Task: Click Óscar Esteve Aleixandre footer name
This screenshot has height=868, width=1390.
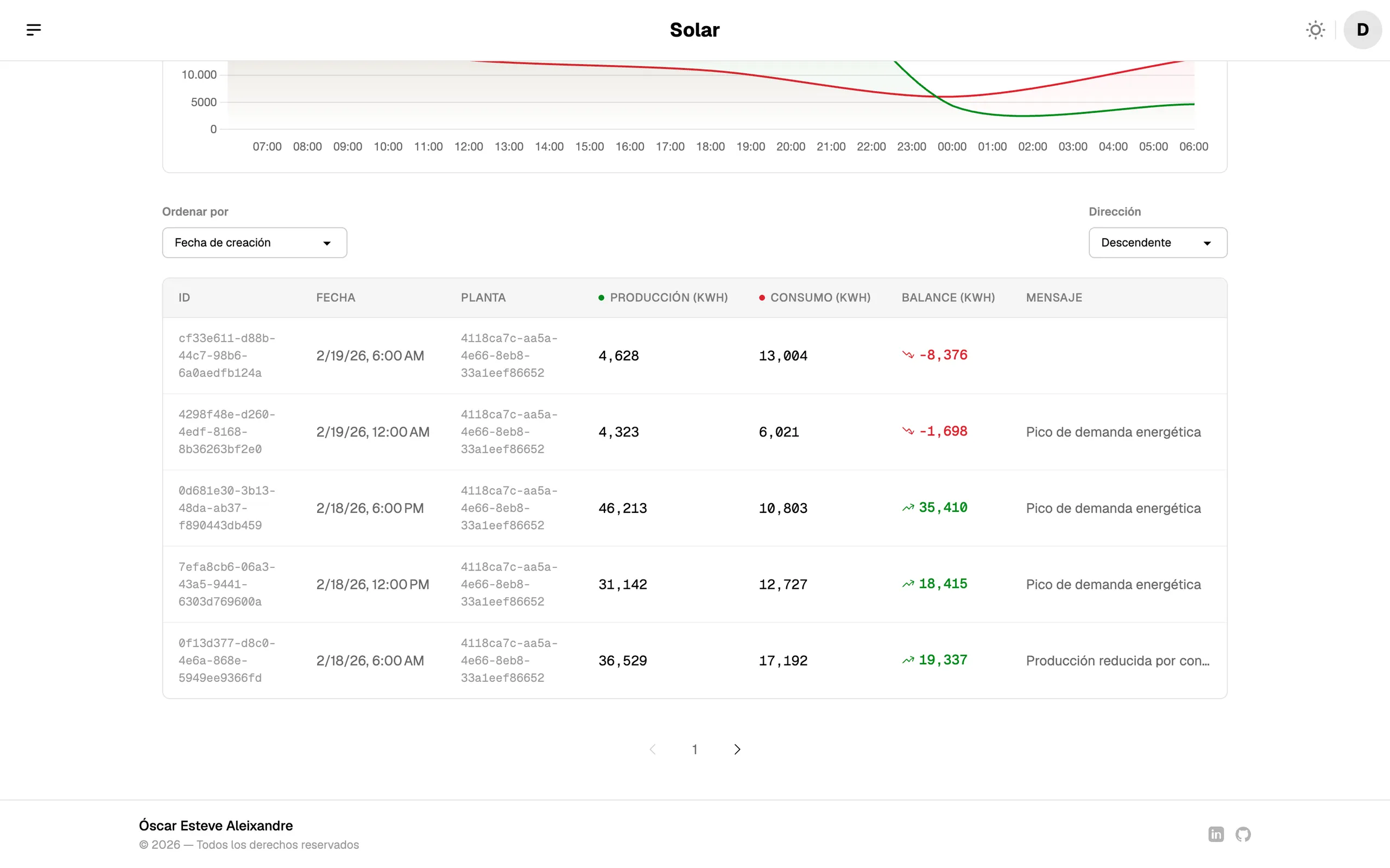Action: (216, 826)
